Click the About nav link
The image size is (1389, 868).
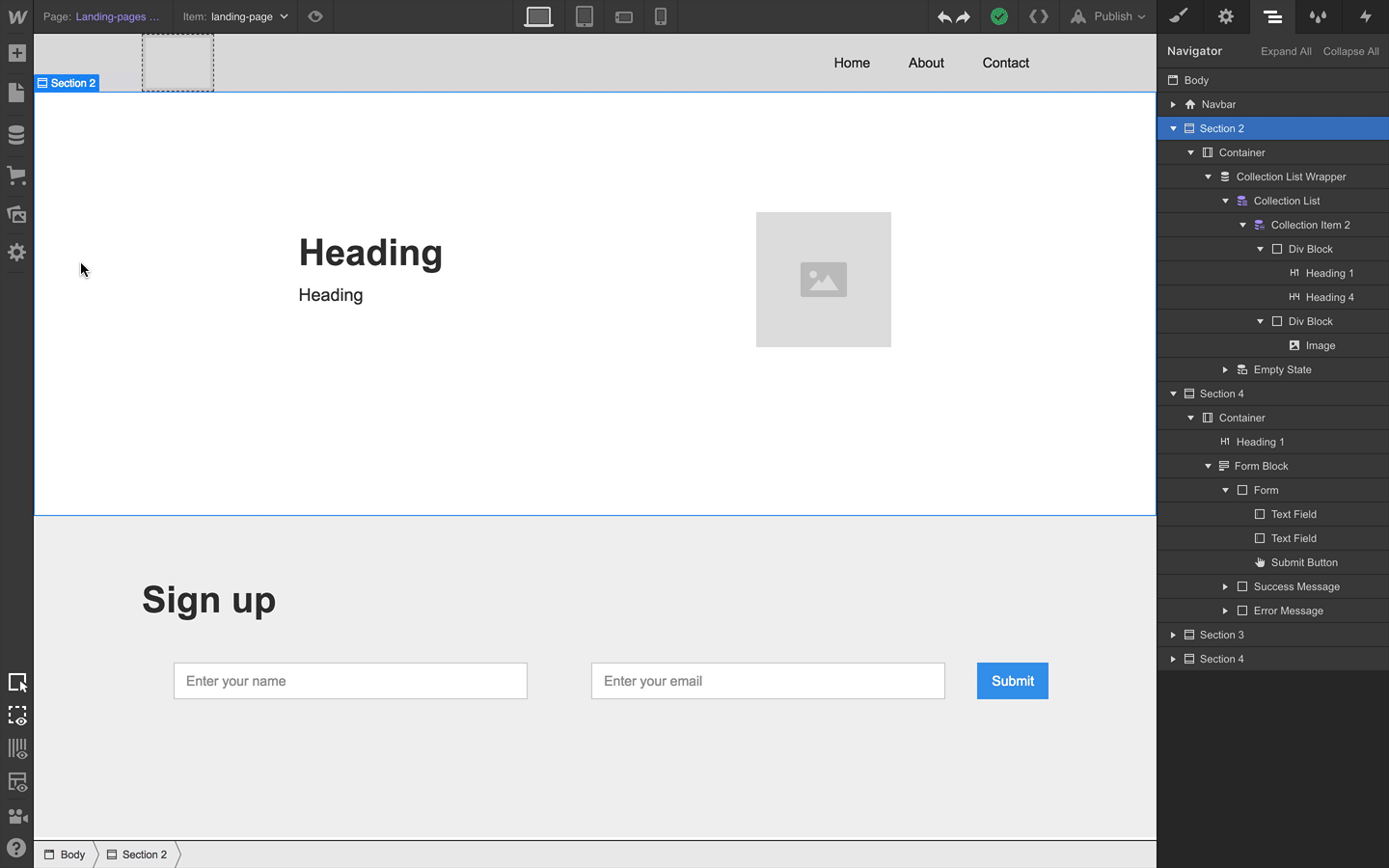click(926, 63)
